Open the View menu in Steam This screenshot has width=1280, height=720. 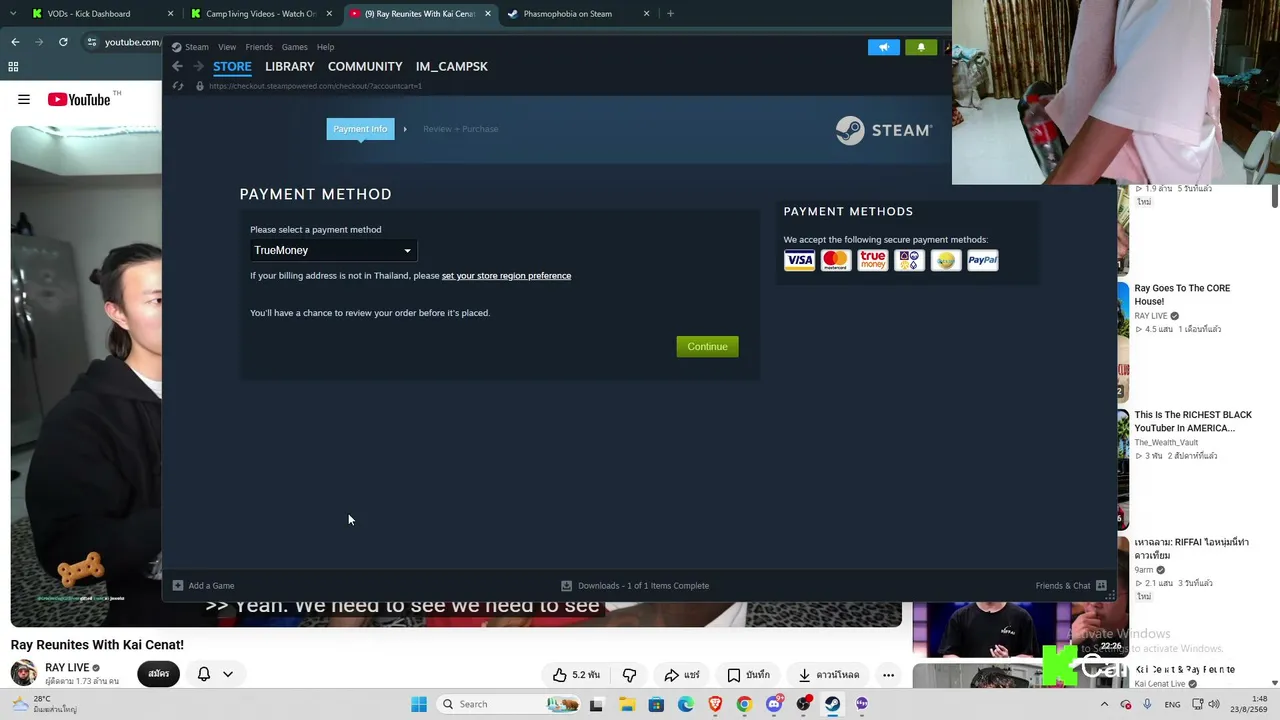tap(227, 47)
